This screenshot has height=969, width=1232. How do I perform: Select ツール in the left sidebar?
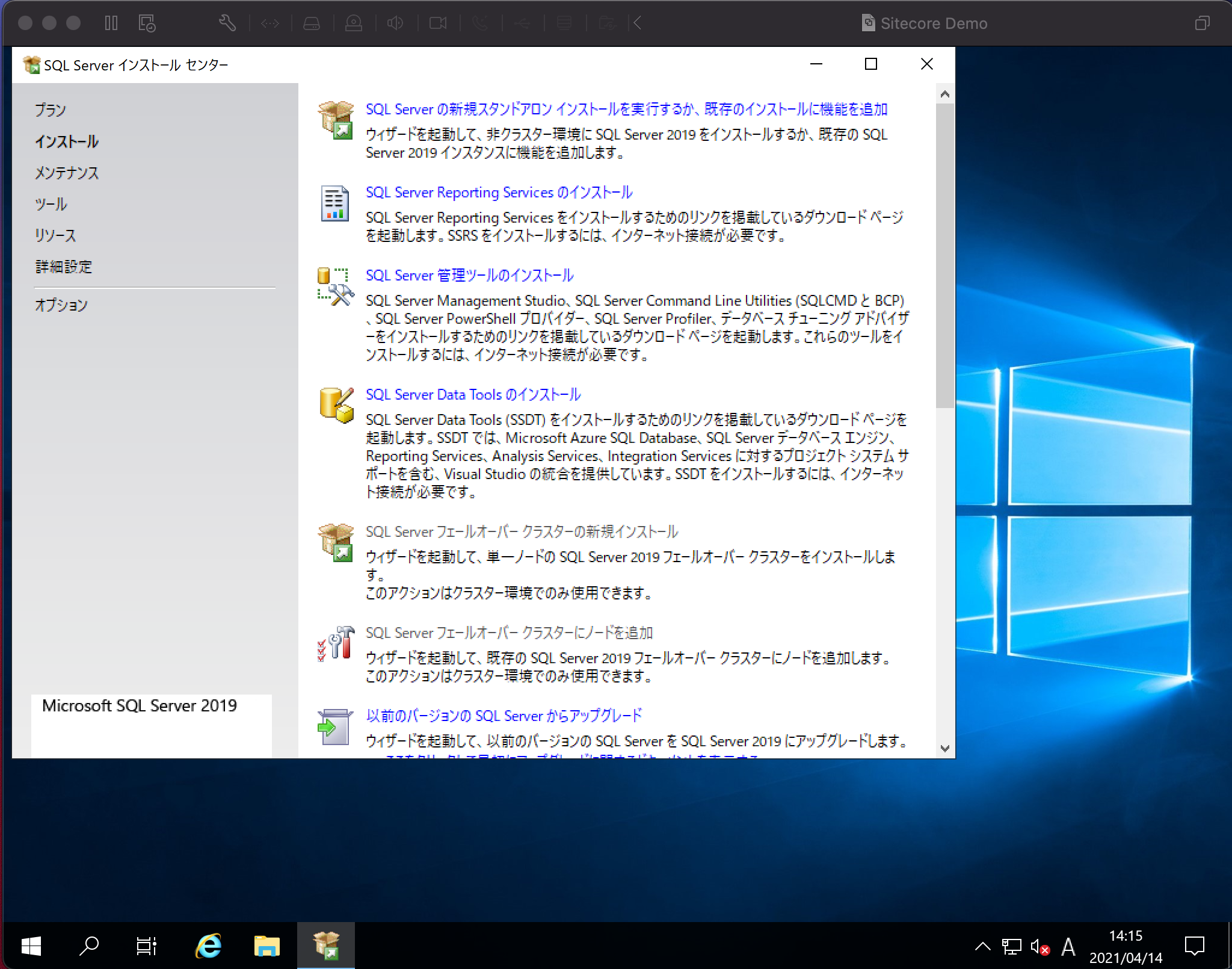[x=51, y=204]
